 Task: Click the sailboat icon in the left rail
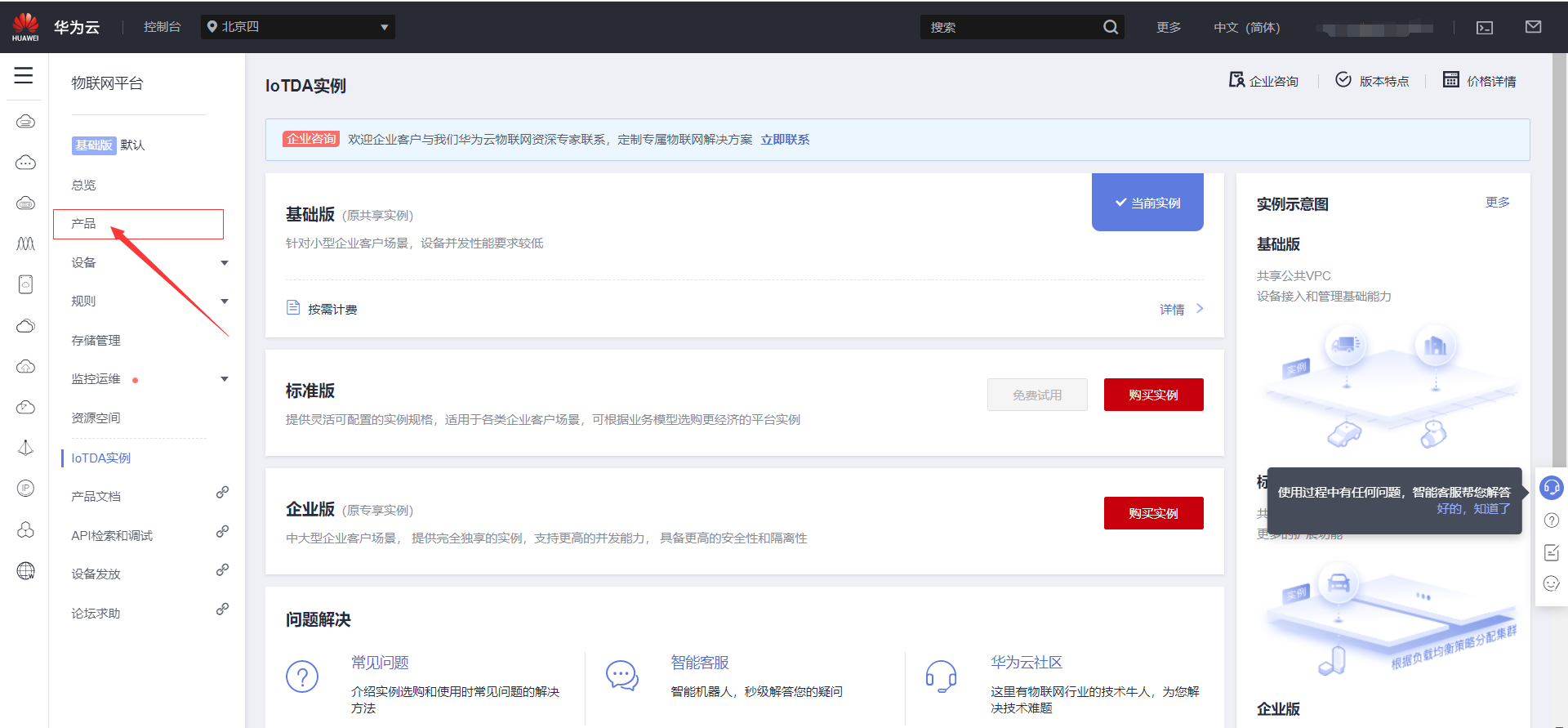click(x=25, y=448)
